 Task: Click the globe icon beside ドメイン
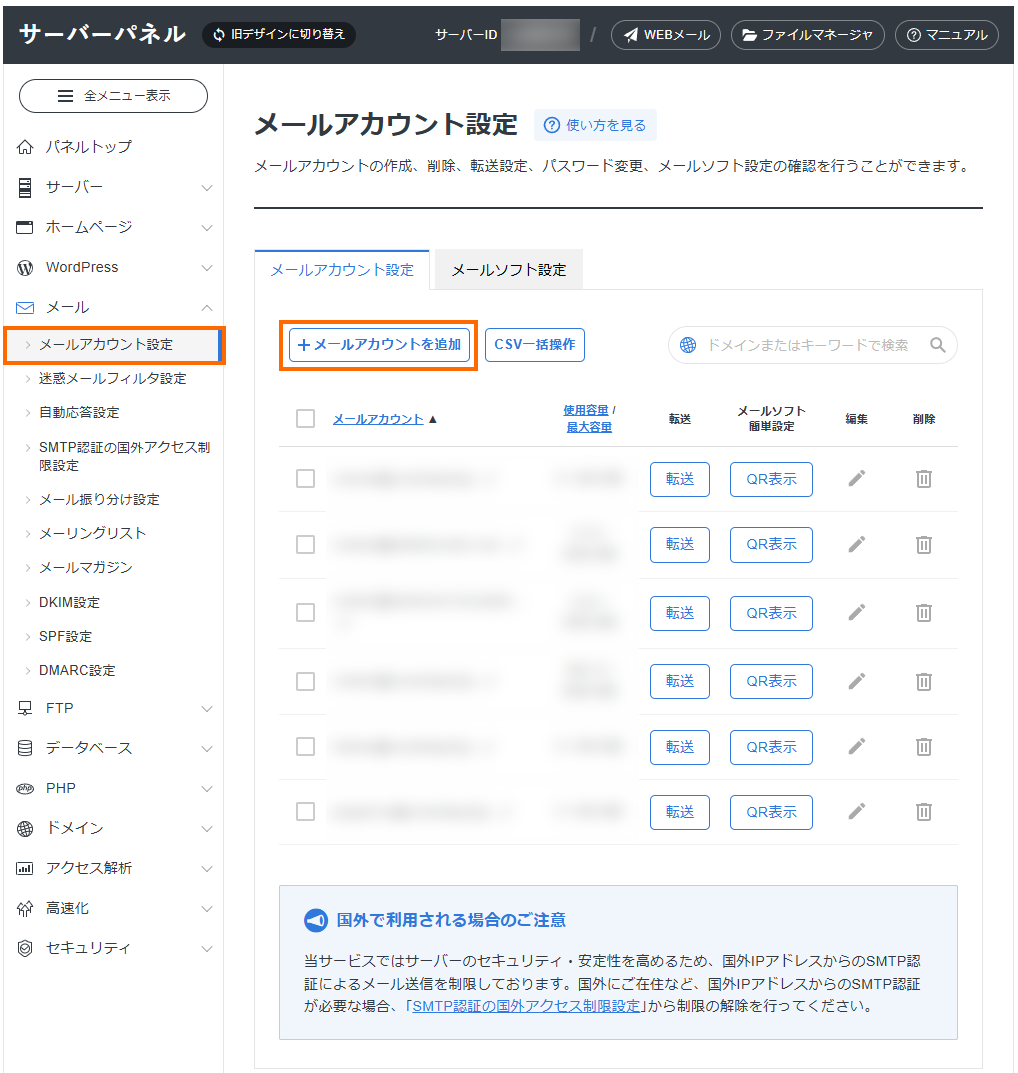(x=25, y=829)
